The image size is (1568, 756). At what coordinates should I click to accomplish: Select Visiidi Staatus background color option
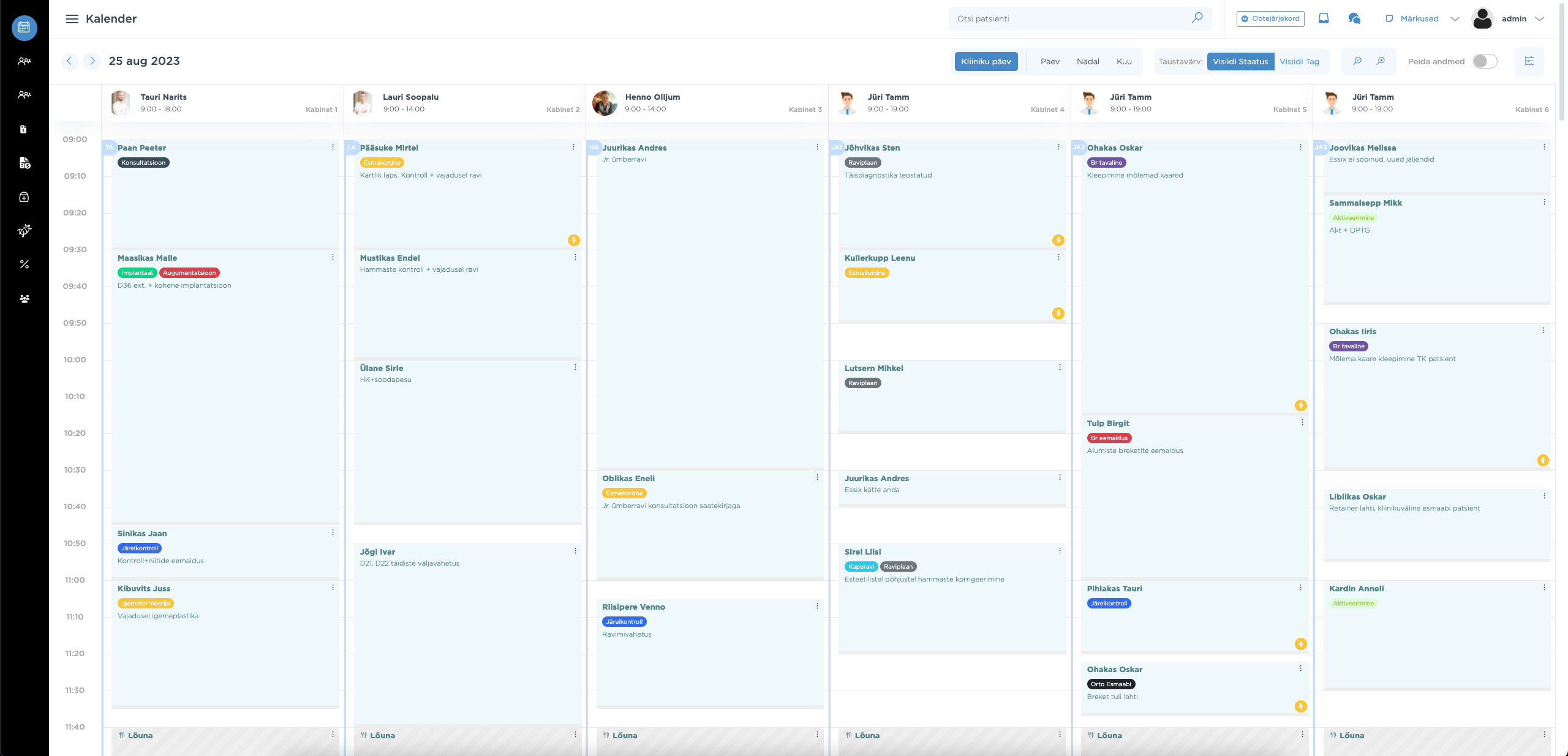[1240, 61]
